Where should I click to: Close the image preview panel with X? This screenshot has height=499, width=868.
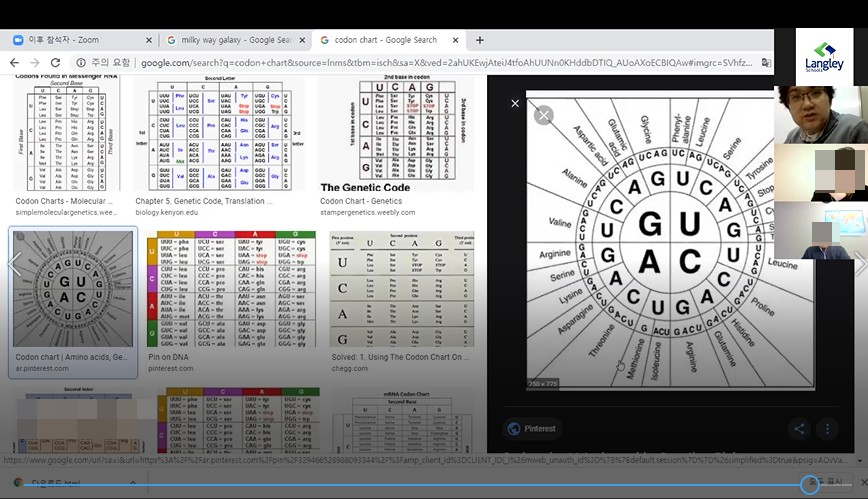(x=515, y=104)
